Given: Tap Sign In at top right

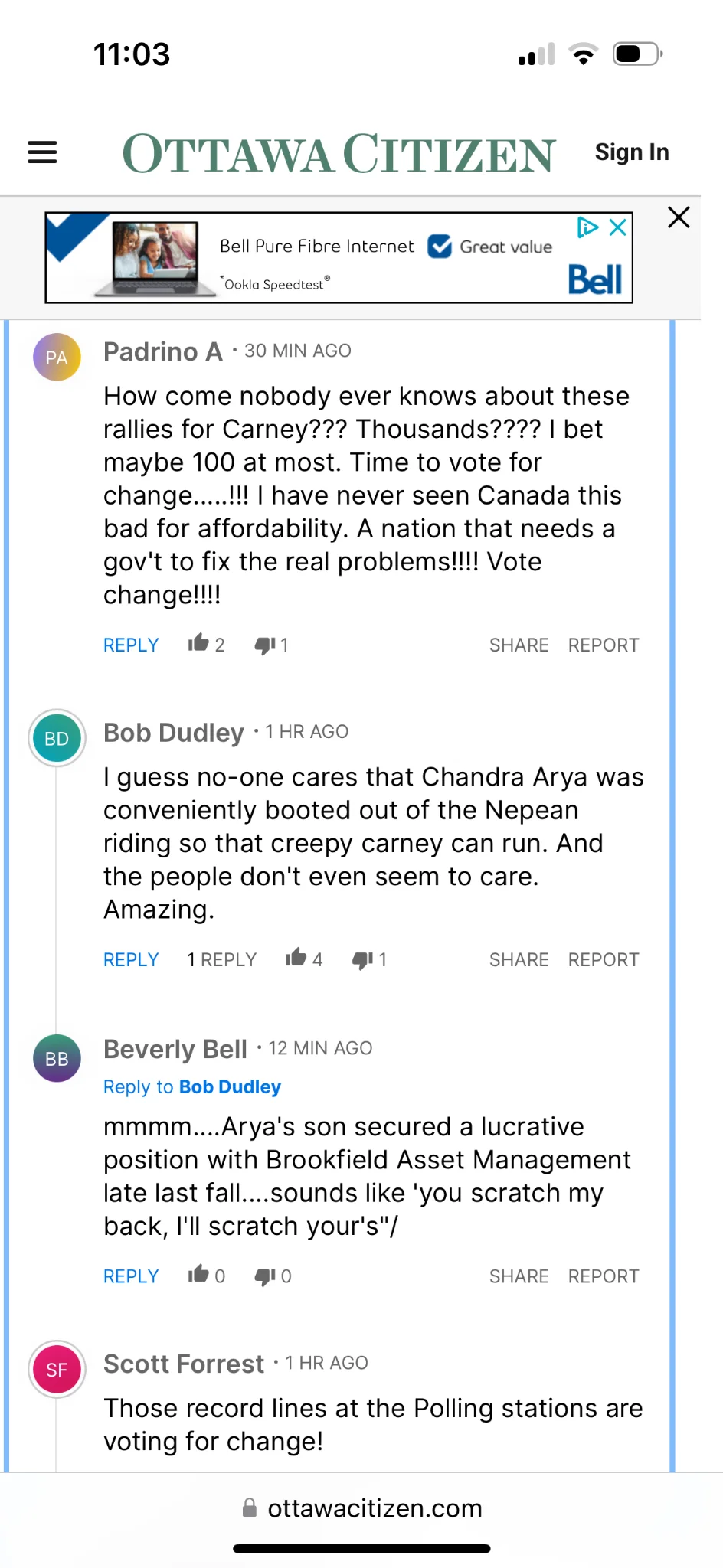Looking at the screenshot, I should point(632,152).
